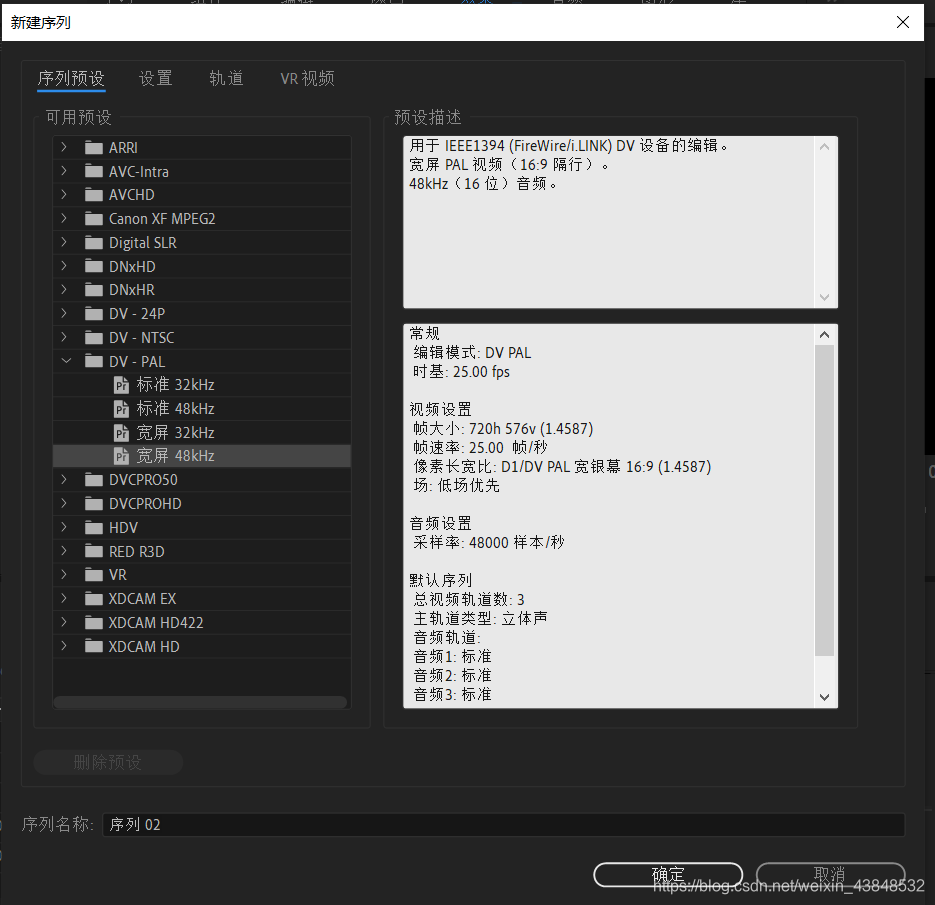Click the XDCAM EX folder icon
The width and height of the screenshot is (935, 905).
pyautogui.click(x=94, y=598)
